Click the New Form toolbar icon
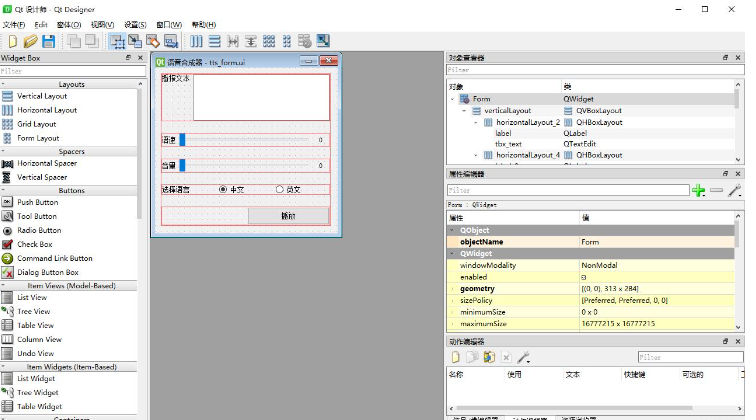756x420 pixels. click(13, 41)
